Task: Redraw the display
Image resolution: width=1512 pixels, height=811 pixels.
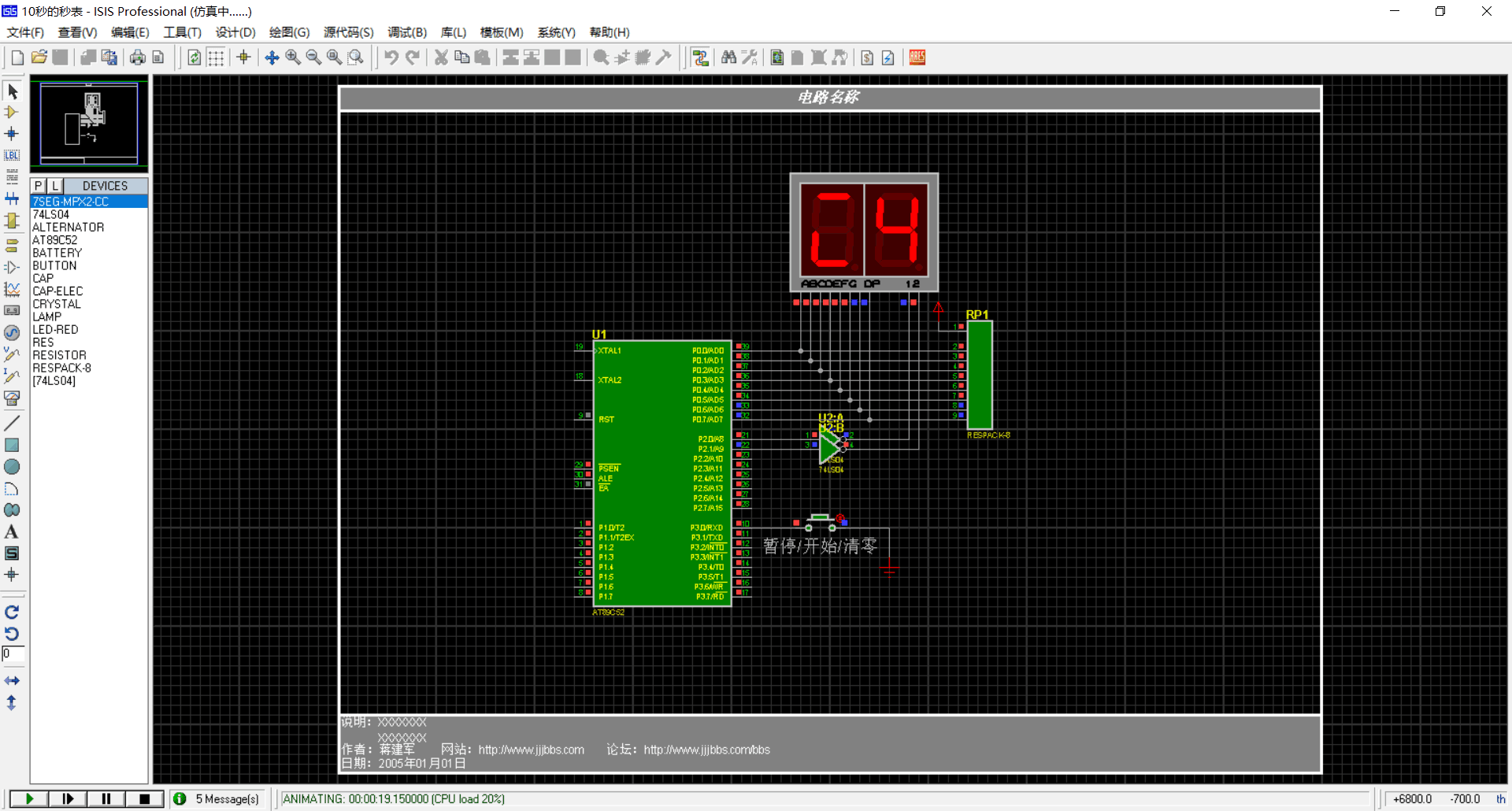Action: [194, 57]
